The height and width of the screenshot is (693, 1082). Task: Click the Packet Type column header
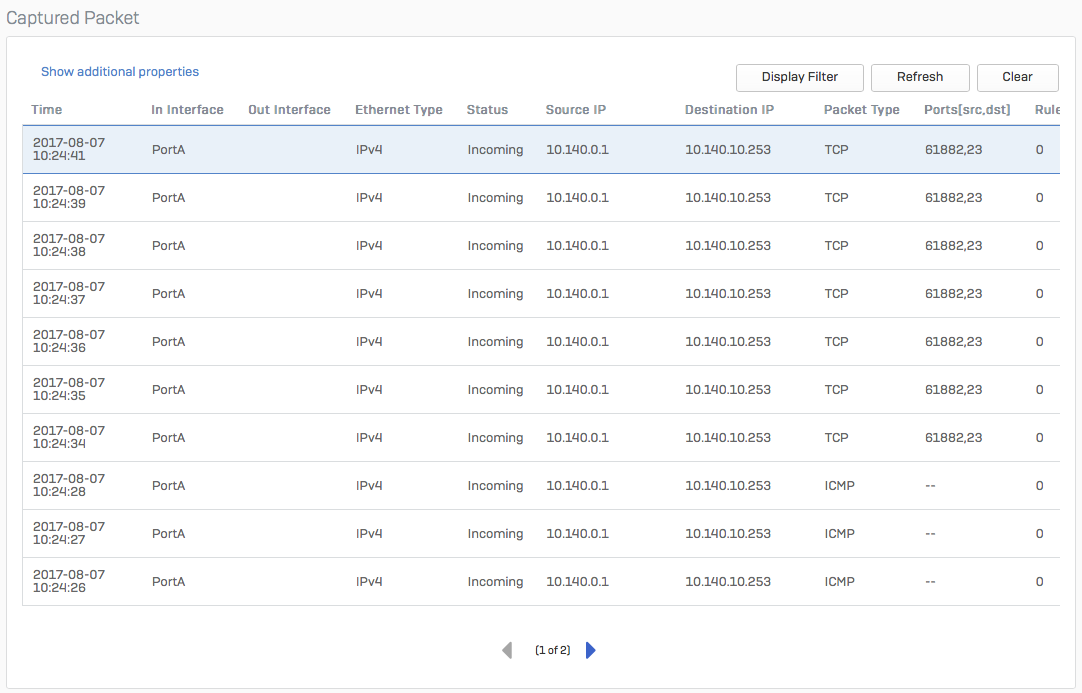tap(861, 110)
